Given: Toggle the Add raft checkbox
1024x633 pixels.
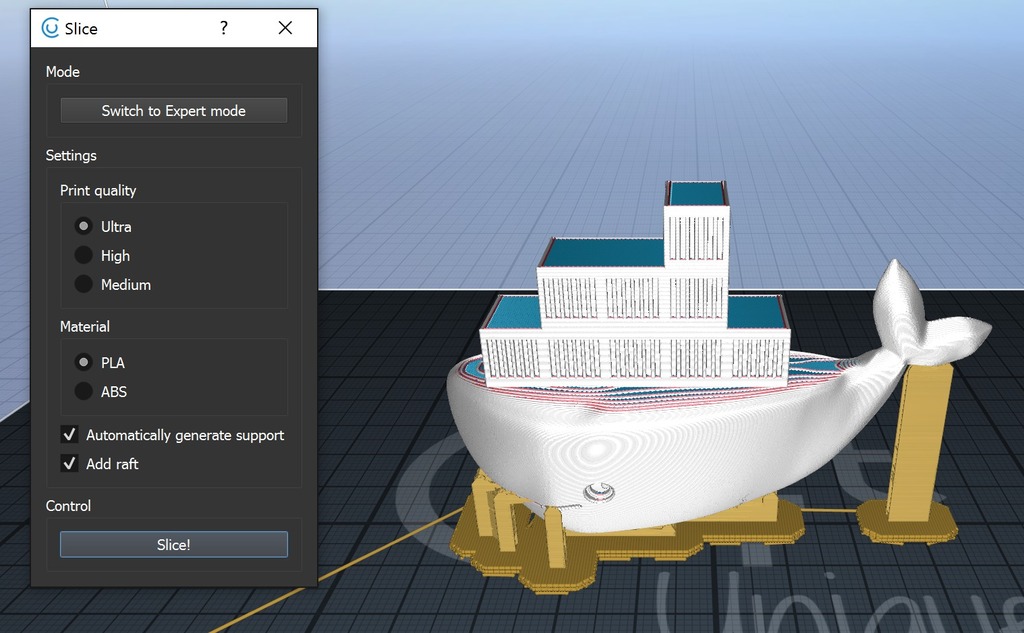Looking at the screenshot, I should (69, 463).
